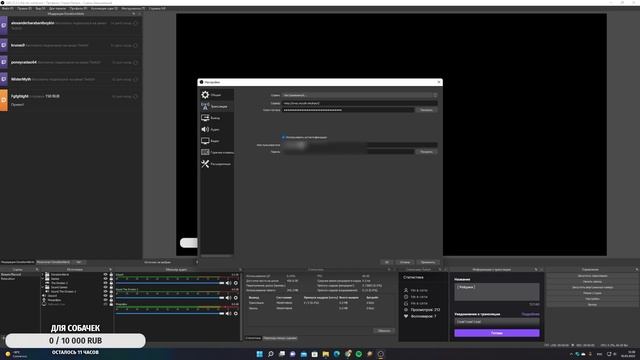Open gear options of first mixer channel
This screenshot has height=360, width=640.
(x=236, y=283)
